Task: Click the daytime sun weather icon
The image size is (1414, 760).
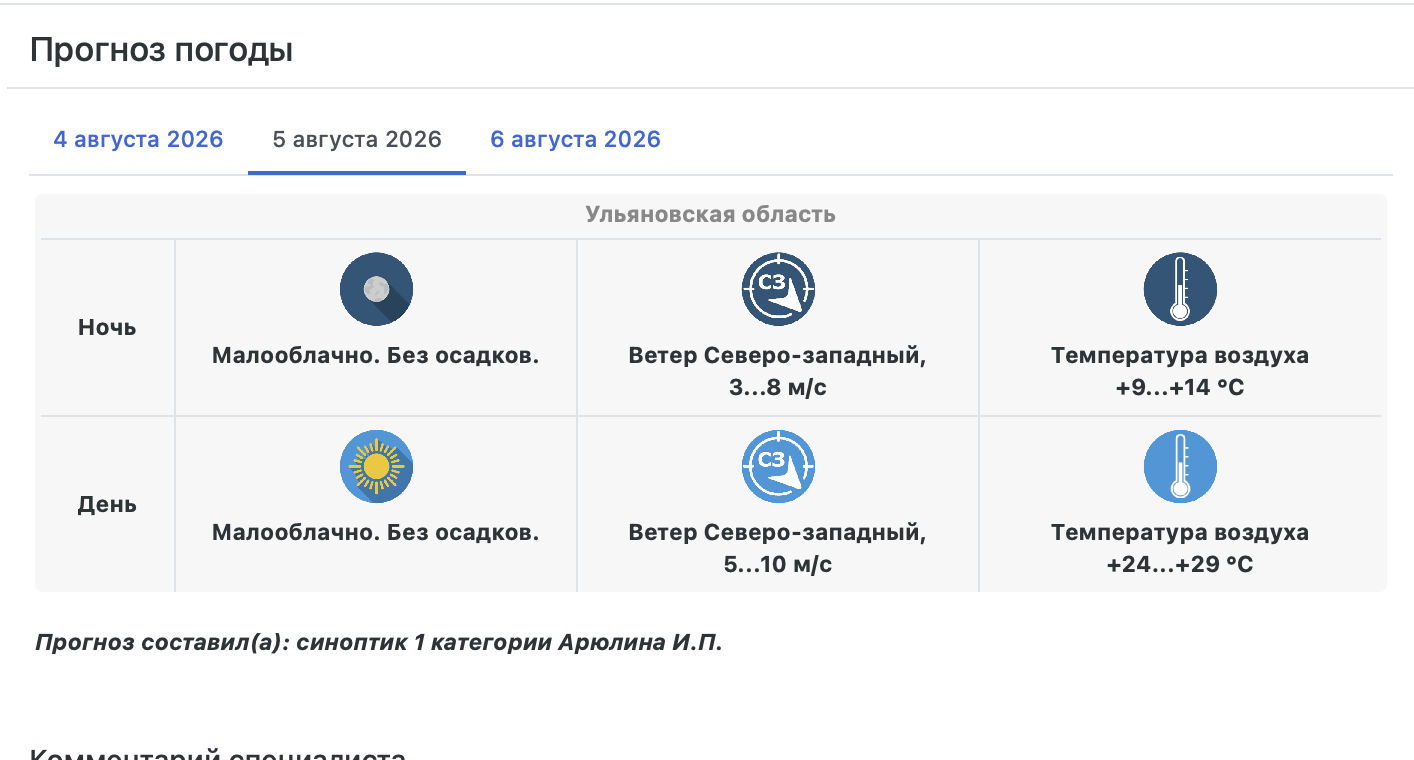Action: [x=376, y=467]
